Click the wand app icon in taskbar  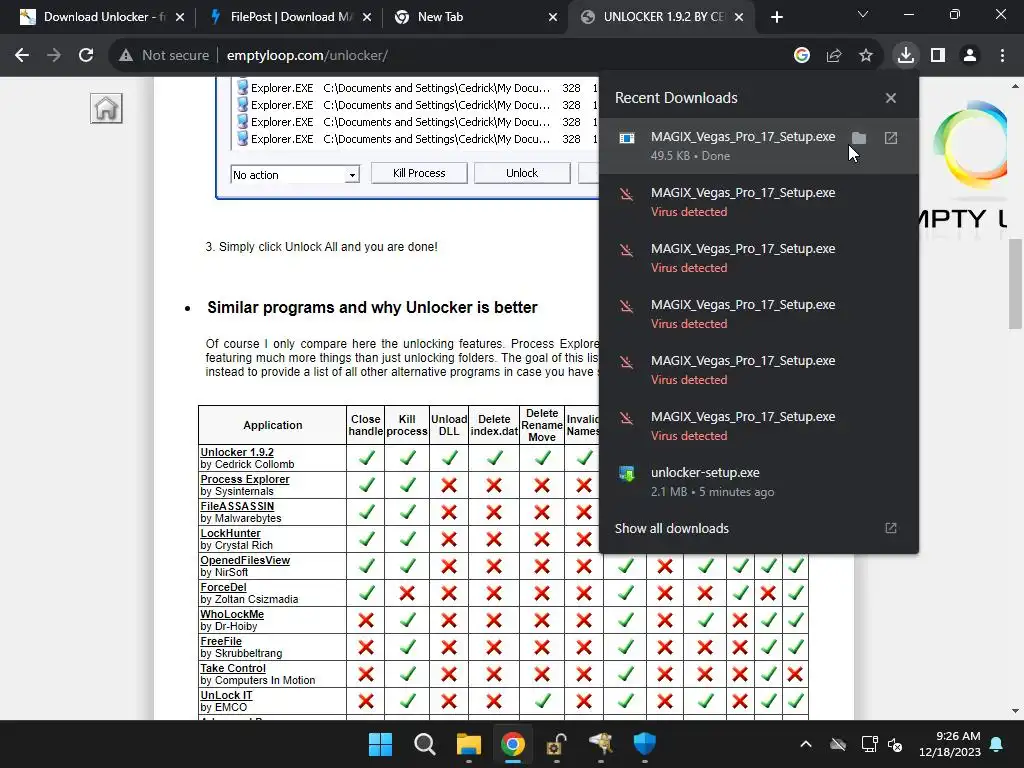pyautogui.click(x=601, y=744)
